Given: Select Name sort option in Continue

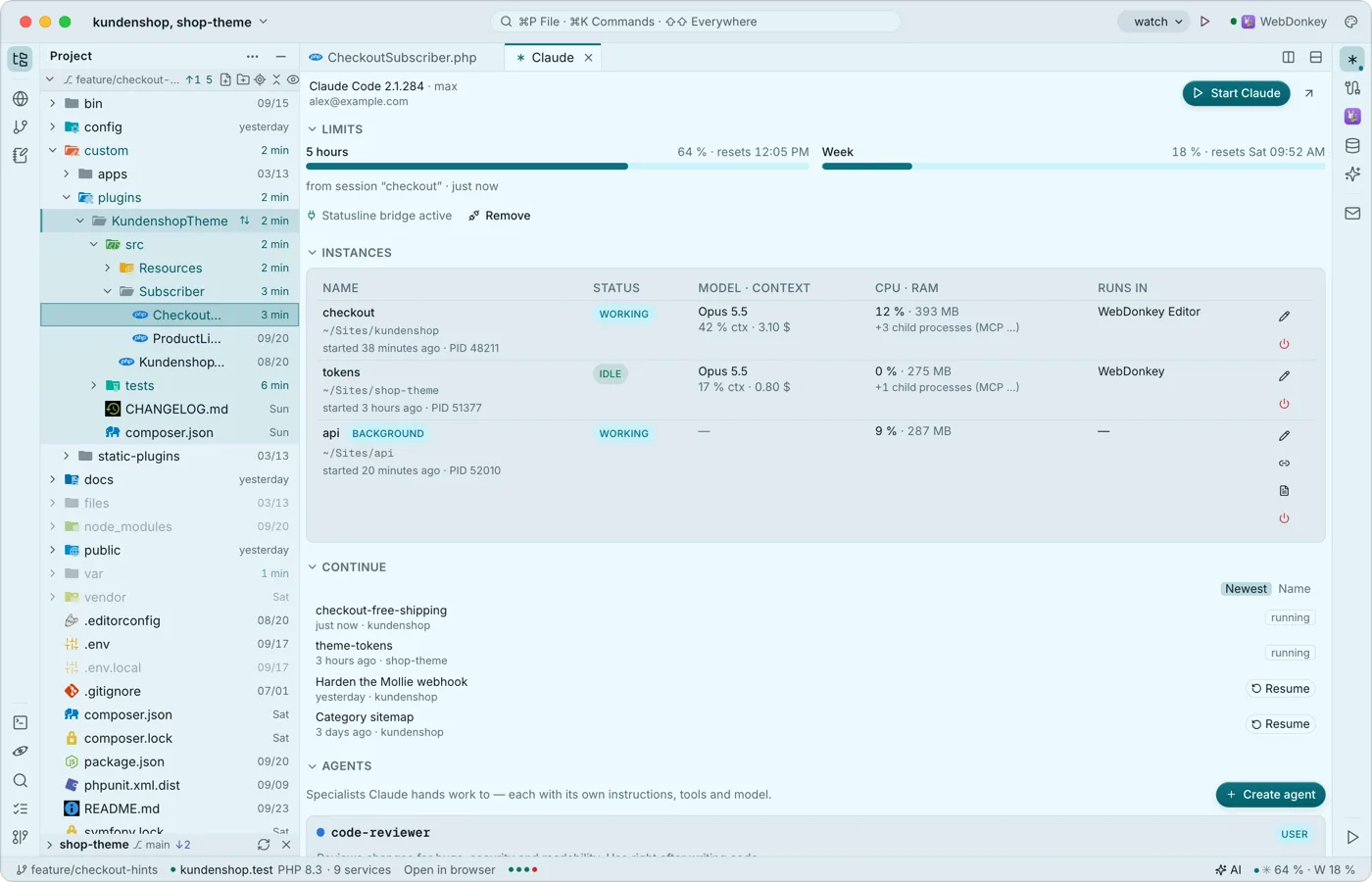Looking at the screenshot, I should coord(1294,589).
